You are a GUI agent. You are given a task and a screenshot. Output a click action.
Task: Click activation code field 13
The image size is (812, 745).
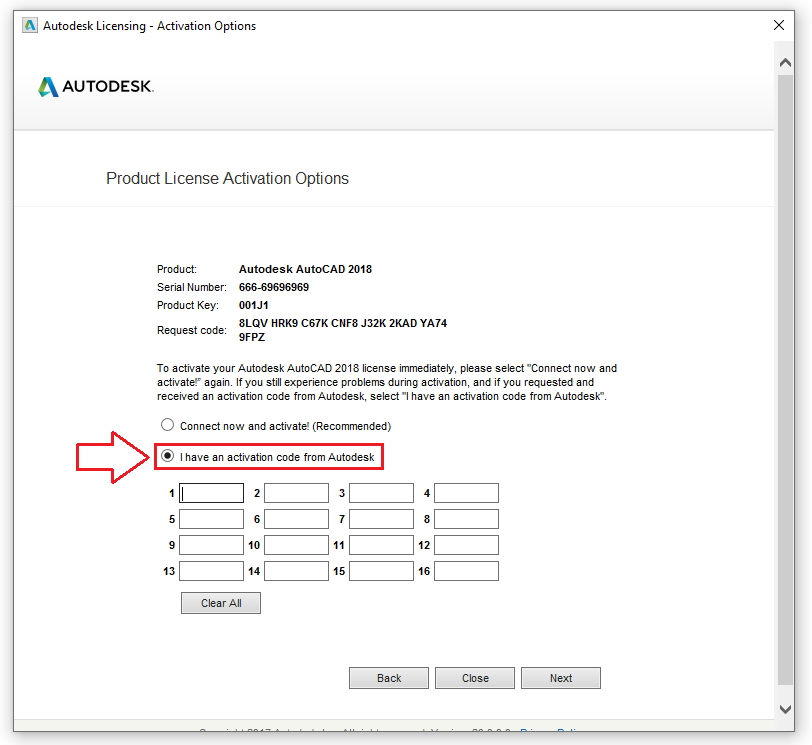211,571
